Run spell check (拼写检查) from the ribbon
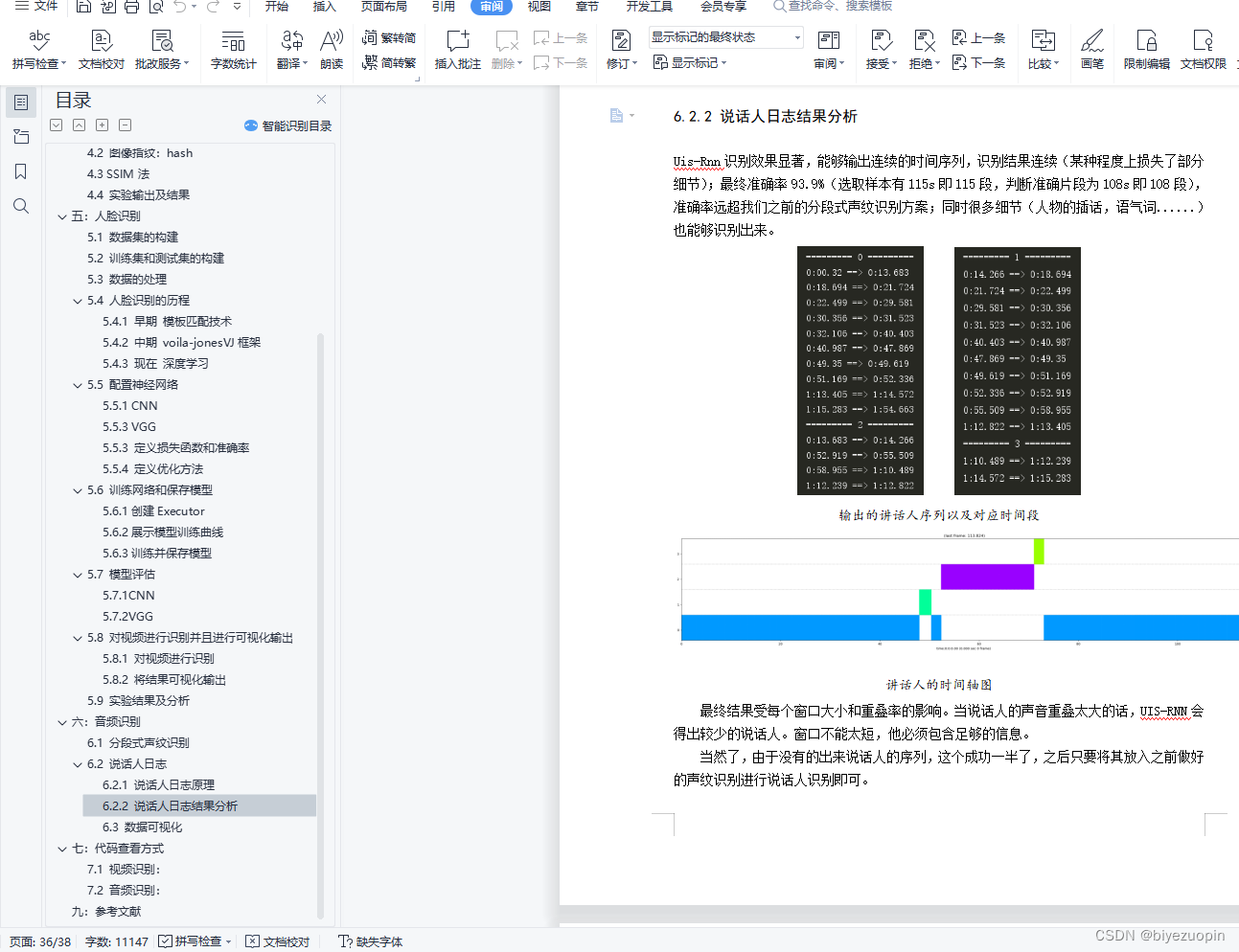Viewport: 1239px width, 952px height. 38,50
